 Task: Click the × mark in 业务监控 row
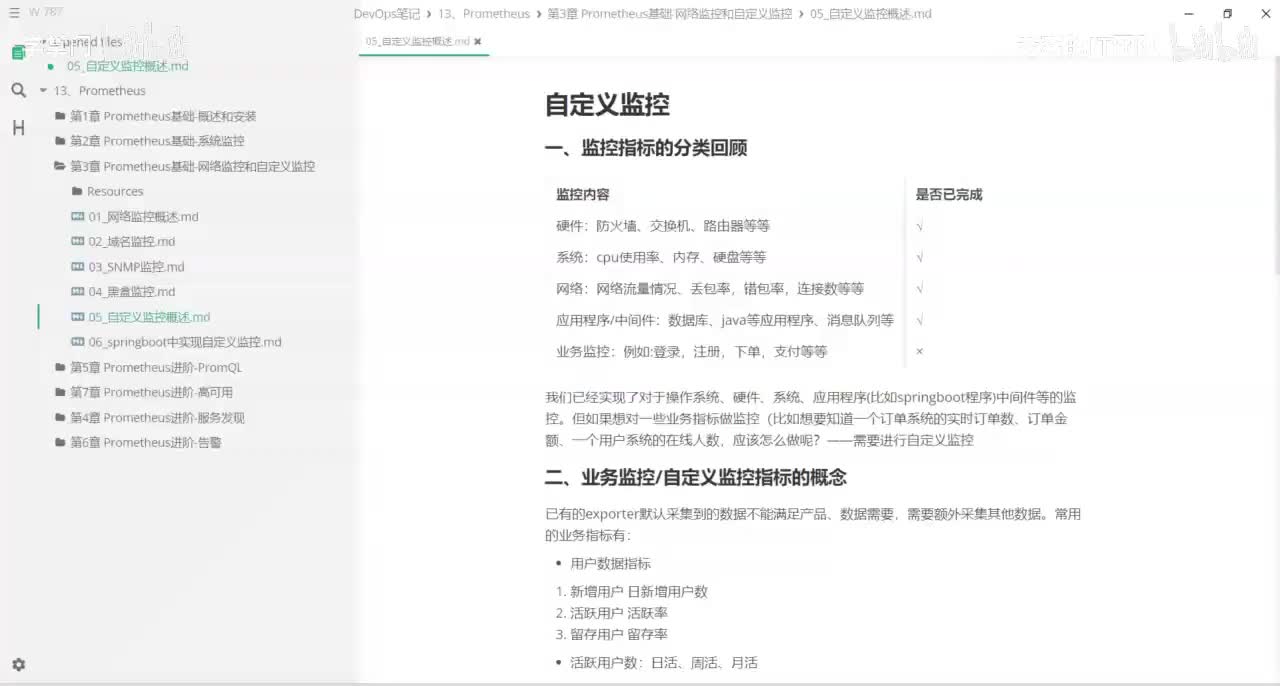click(919, 352)
